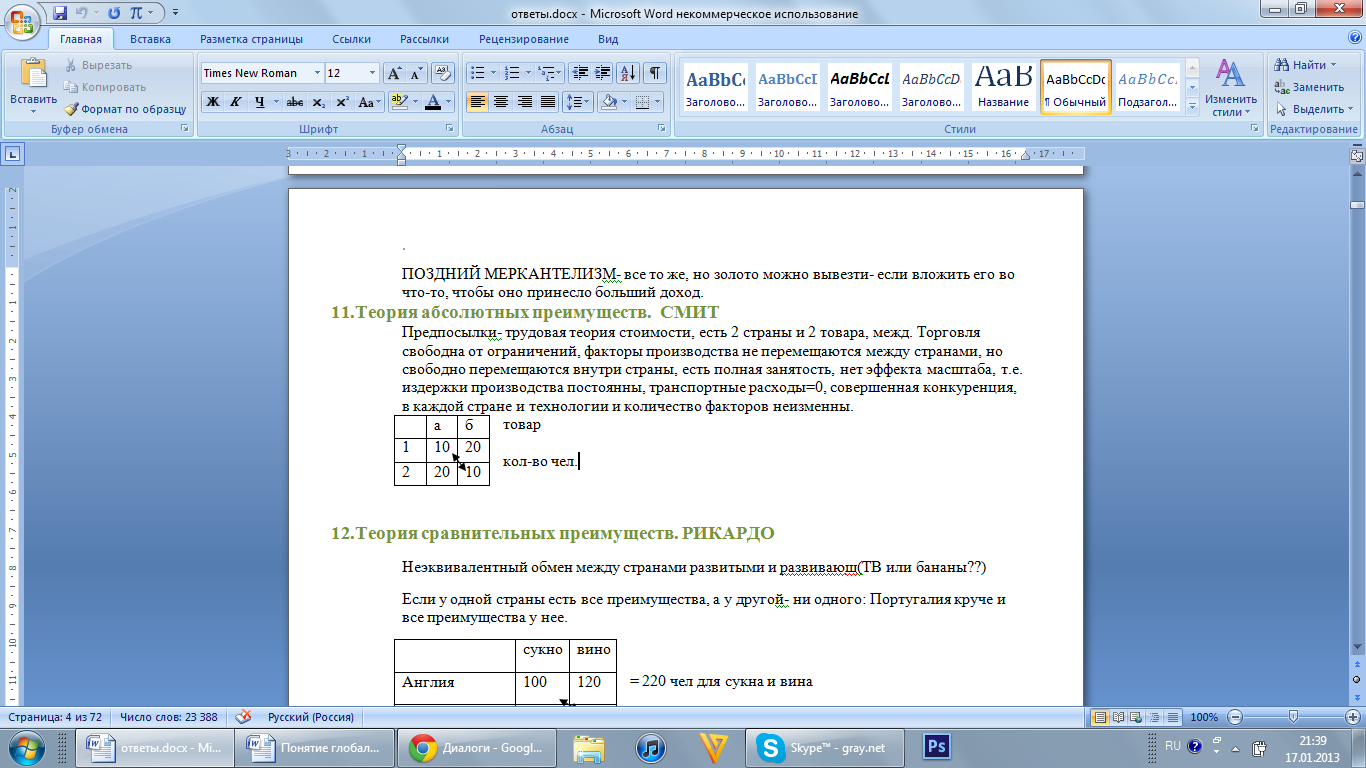1366x768 pixels.
Task: Open borders dropdown arrow
Action: (x=656, y=102)
